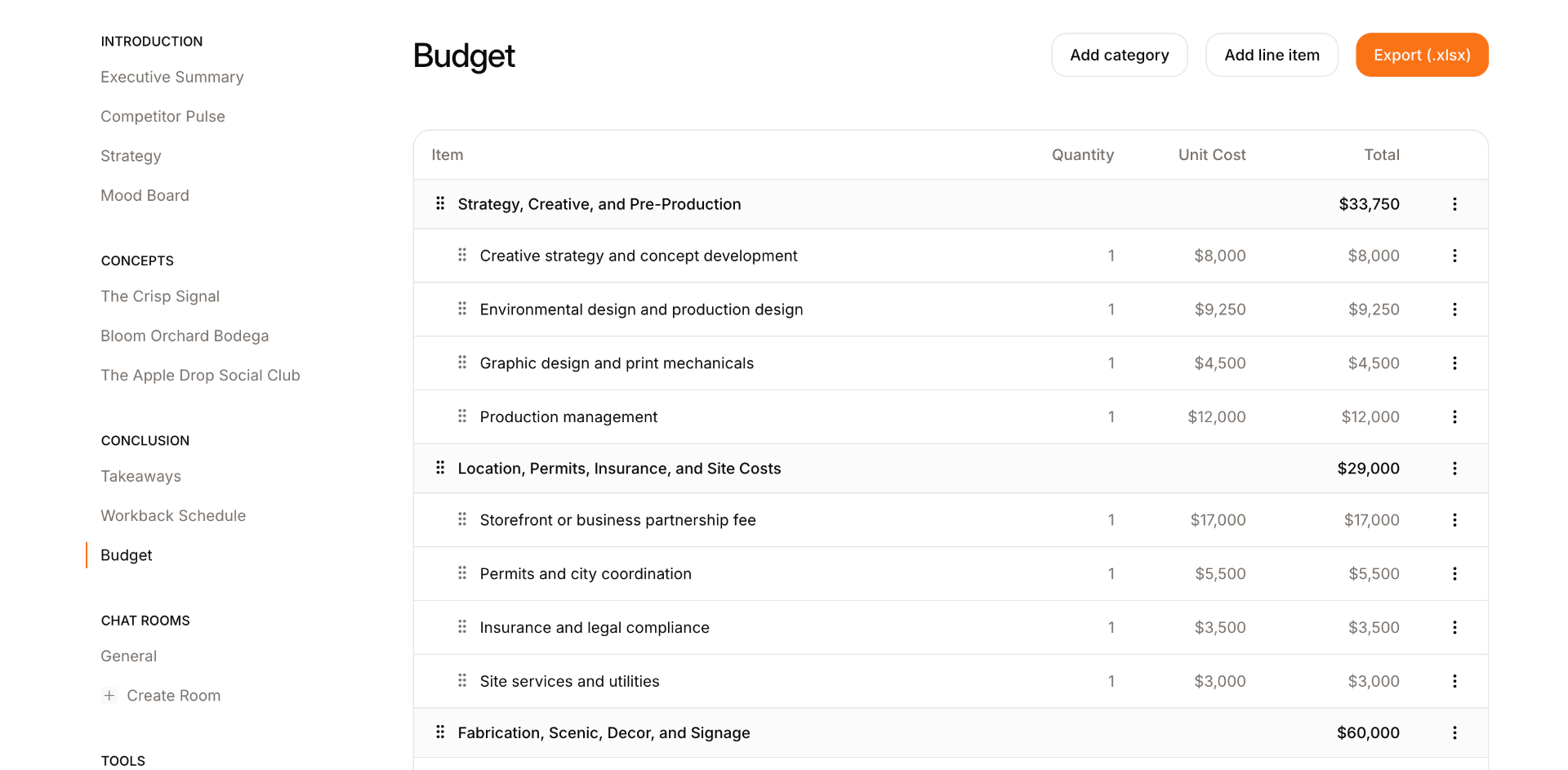
Task: Select Budget in the sidebar
Action: 127,555
